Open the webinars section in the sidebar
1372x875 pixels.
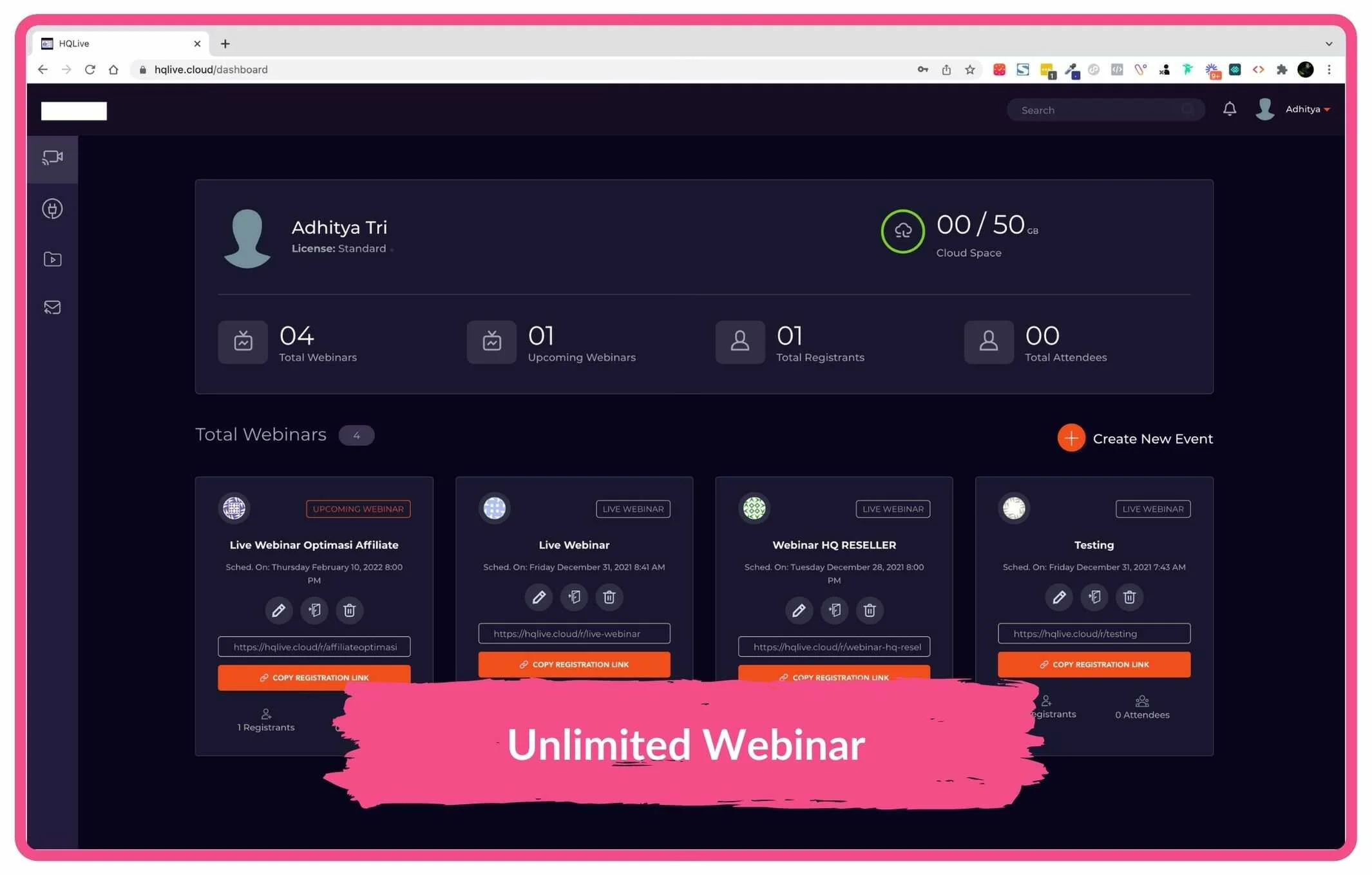(52, 158)
